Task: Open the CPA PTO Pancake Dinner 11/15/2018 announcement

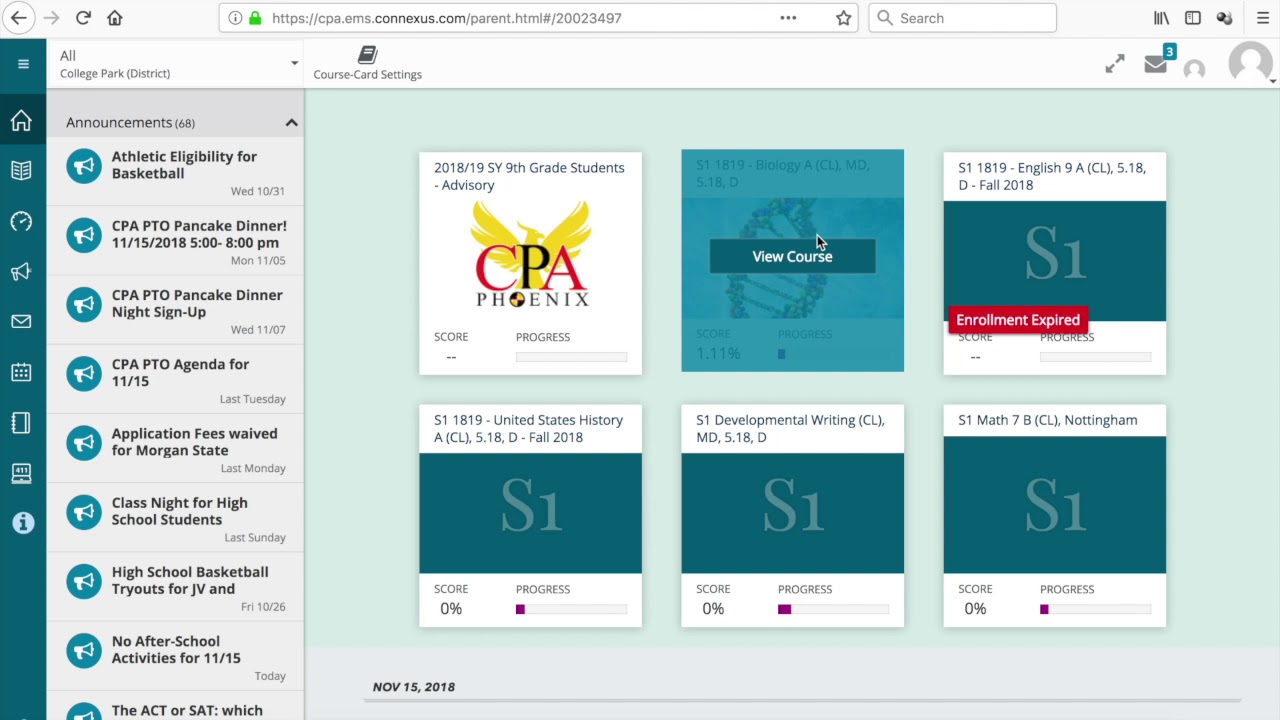Action: pyautogui.click(x=176, y=239)
